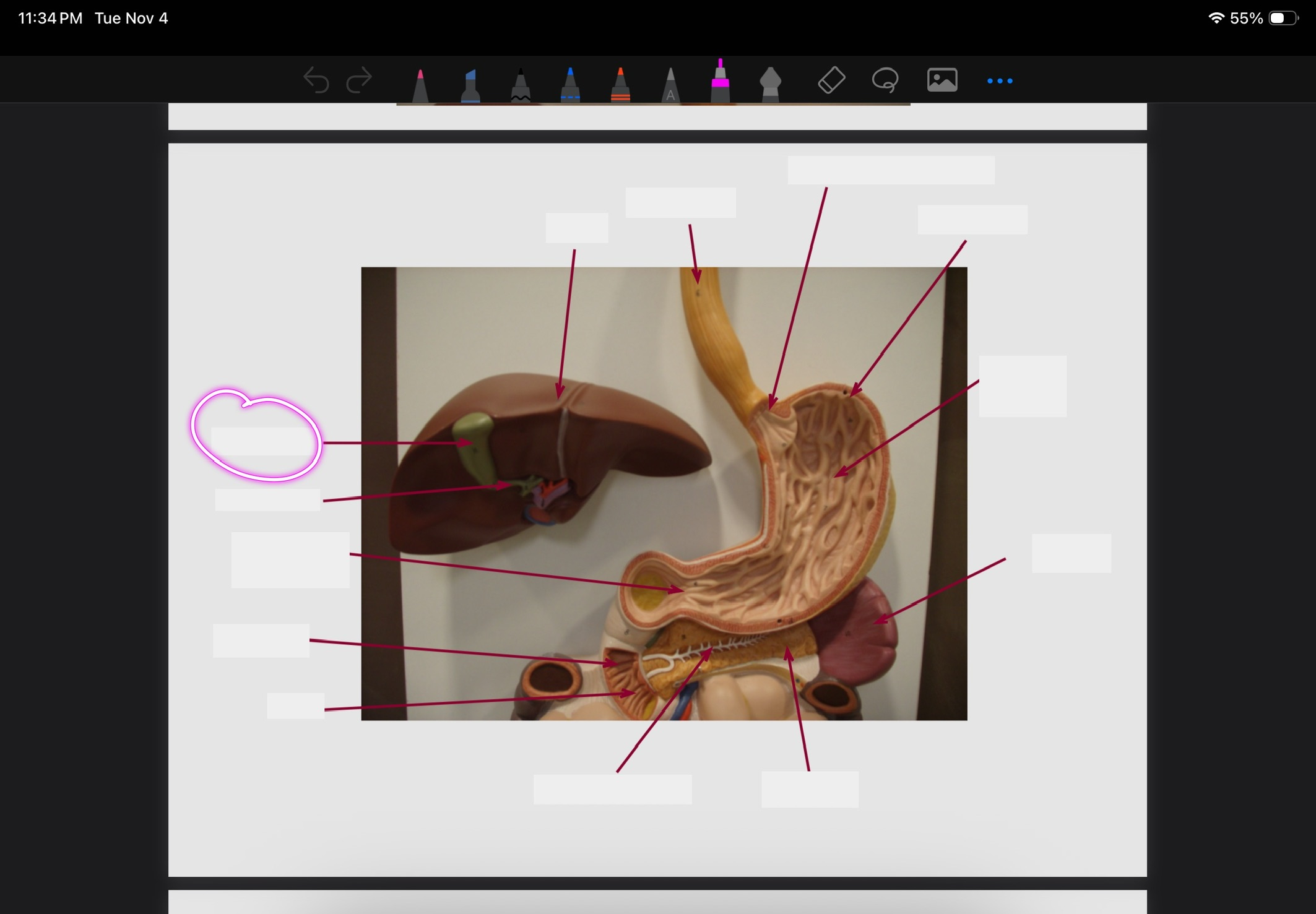This screenshot has width=1316, height=914.
Task: Open the three-dot more options menu
Action: [x=1000, y=81]
